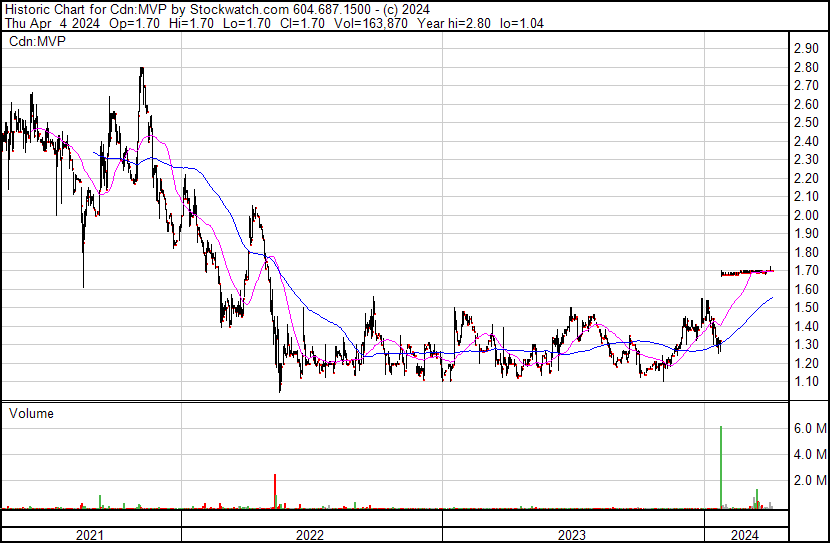Select the Cdn:MVP symbol label in chart

(x=36, y=42)
